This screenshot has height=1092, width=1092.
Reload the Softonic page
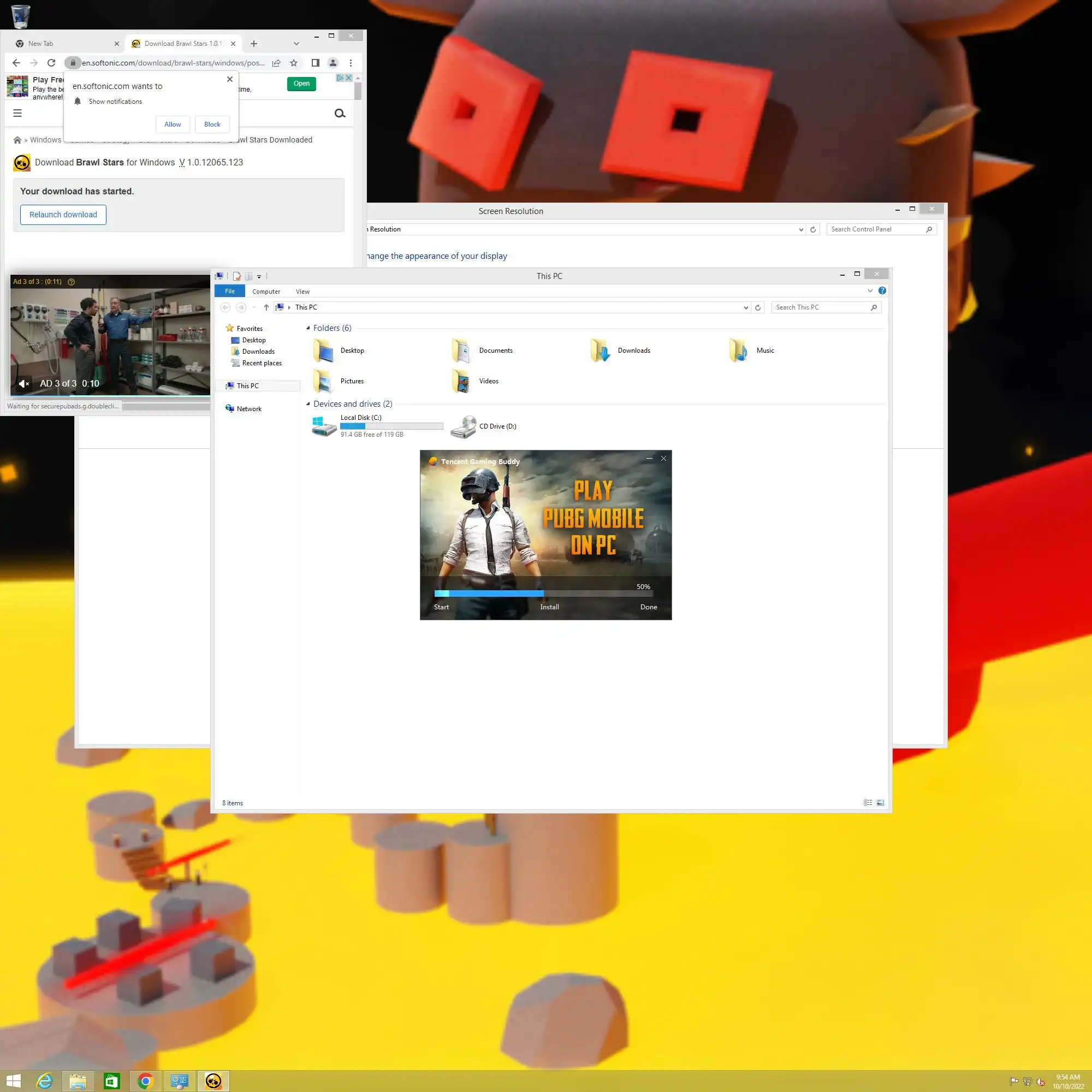click(51, 63)
